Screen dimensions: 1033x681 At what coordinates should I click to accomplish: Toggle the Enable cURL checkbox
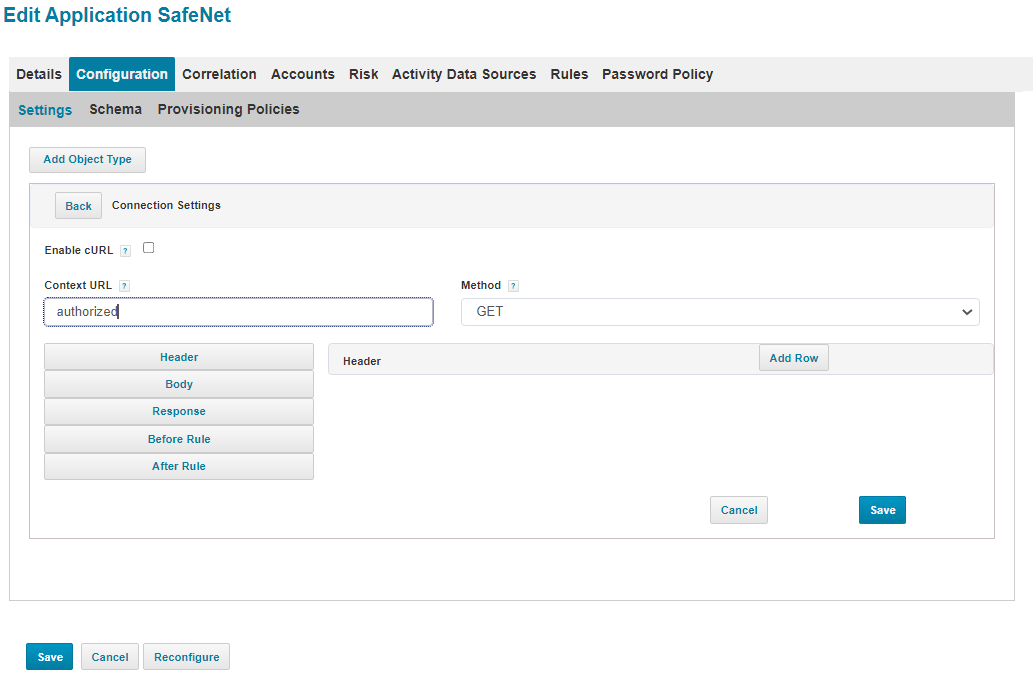coord(148,248)
